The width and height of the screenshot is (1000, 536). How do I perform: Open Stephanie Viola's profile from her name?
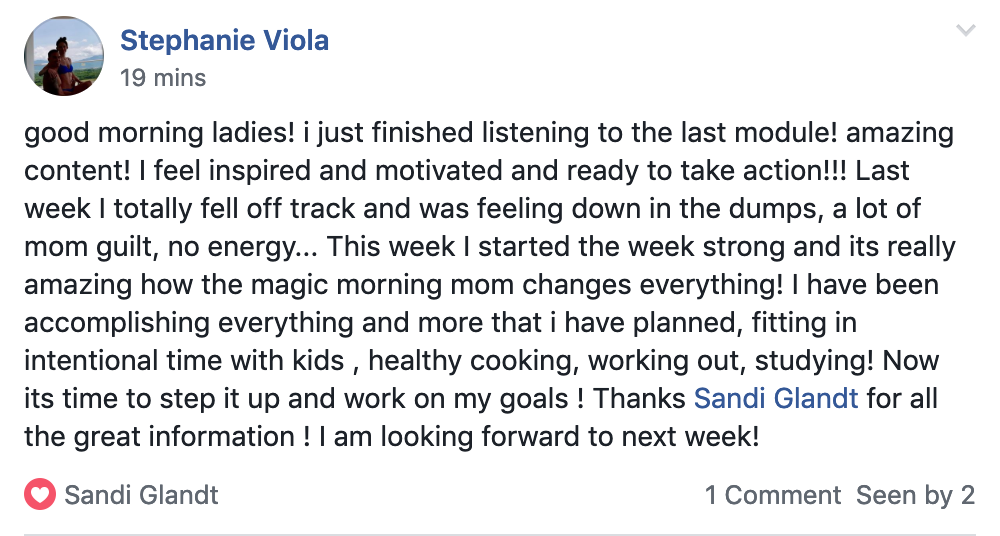(224, 41)
